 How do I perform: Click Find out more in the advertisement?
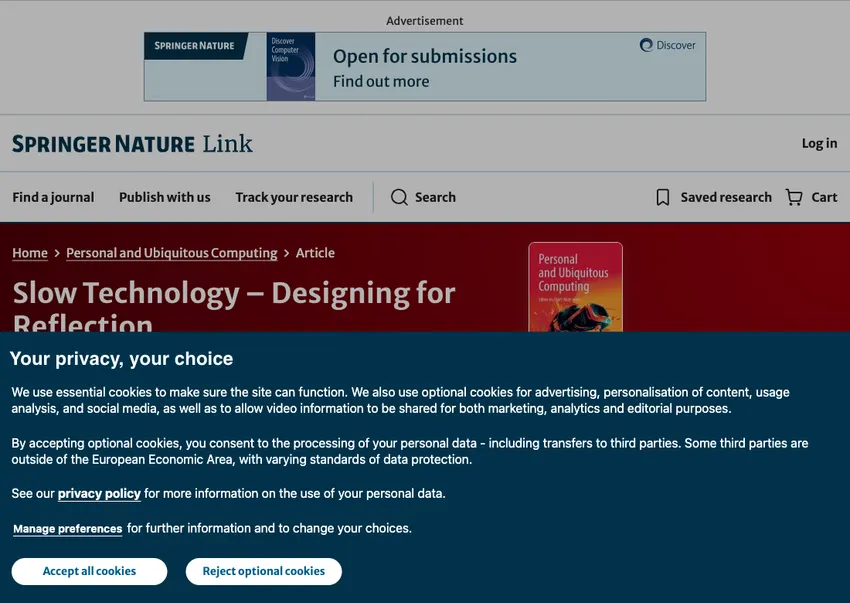pyautogui.click(x=381, y=81)
